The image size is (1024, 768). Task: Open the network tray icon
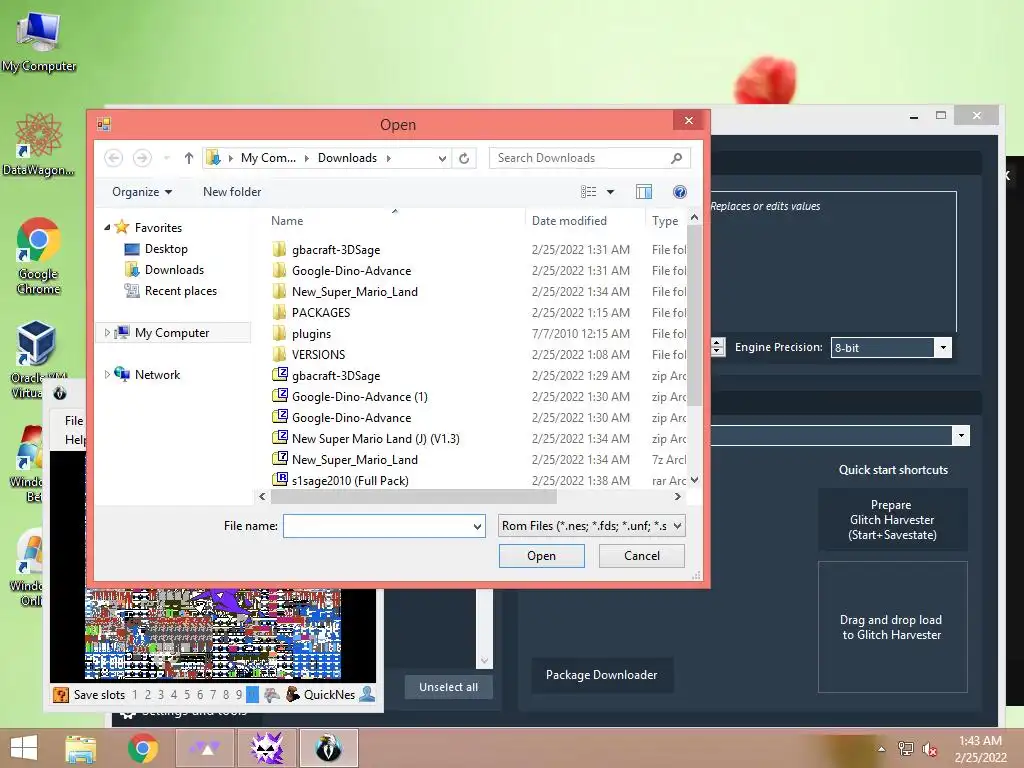coord(906,749)
